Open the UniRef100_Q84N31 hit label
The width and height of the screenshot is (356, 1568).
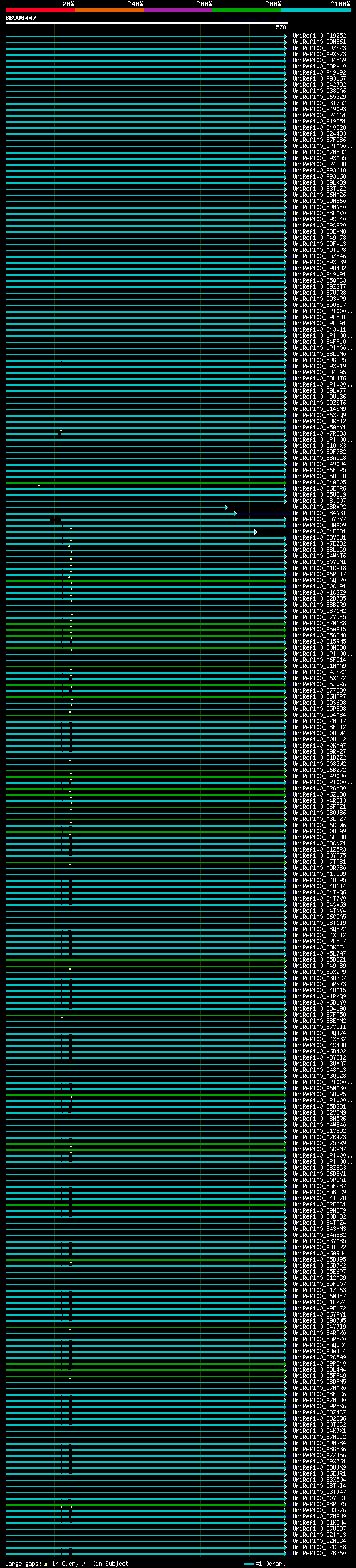click(x=319, y=513)
